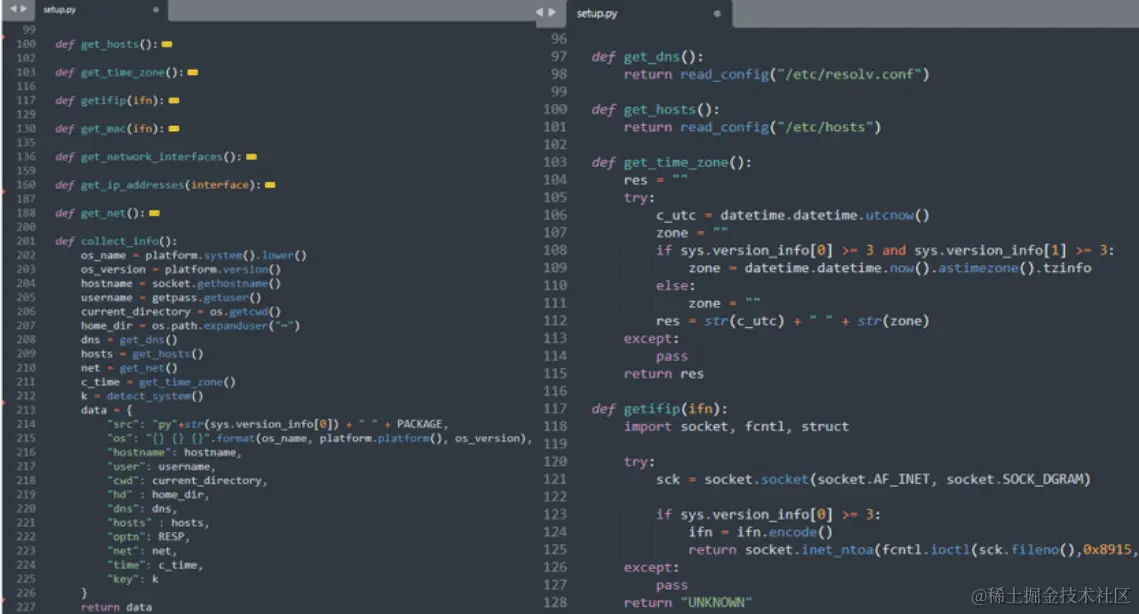Expand the folded get_net function
Image resolution: width=1139 pixels, height=614 pixels.
[x=154, y=214]
